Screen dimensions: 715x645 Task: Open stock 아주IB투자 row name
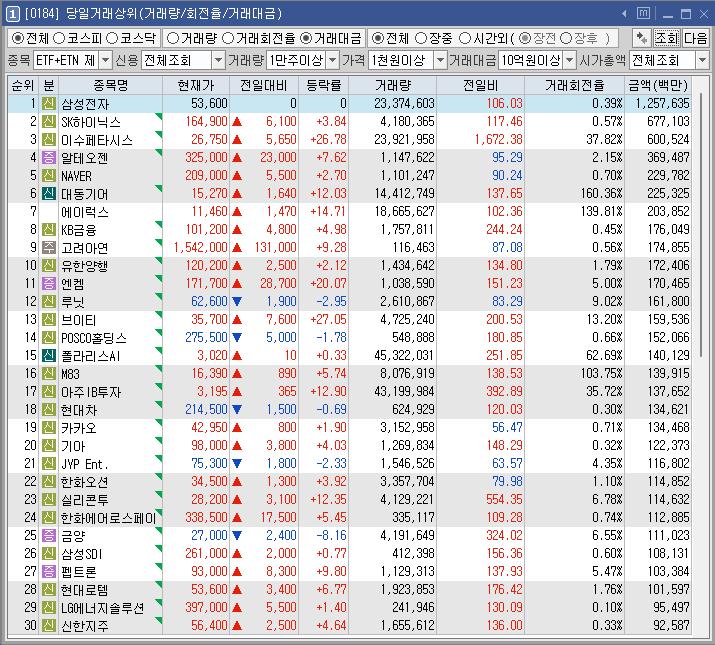[x=91, y=392]
